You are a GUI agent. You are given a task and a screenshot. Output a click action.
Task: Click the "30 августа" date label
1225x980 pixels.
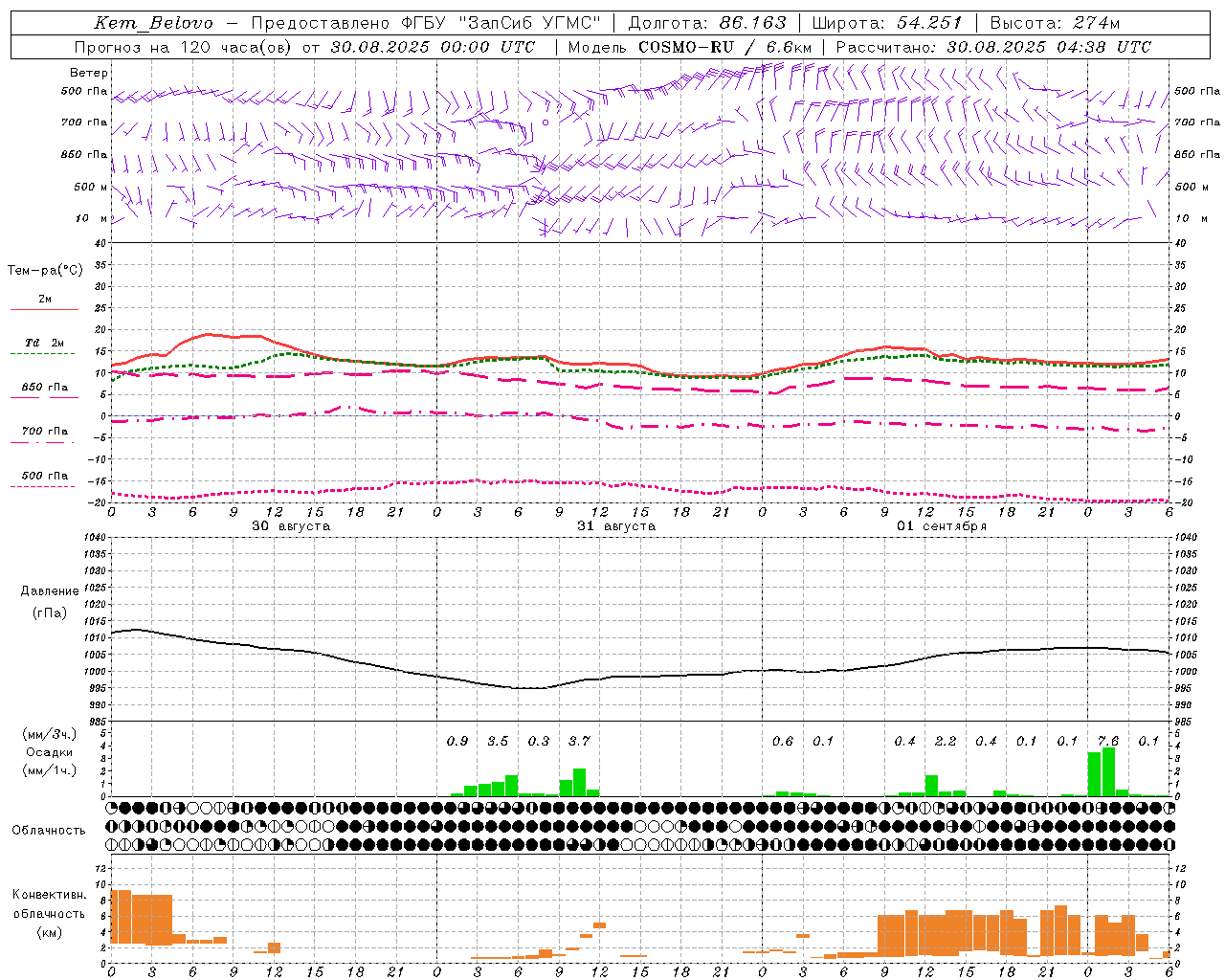point(291,526)
